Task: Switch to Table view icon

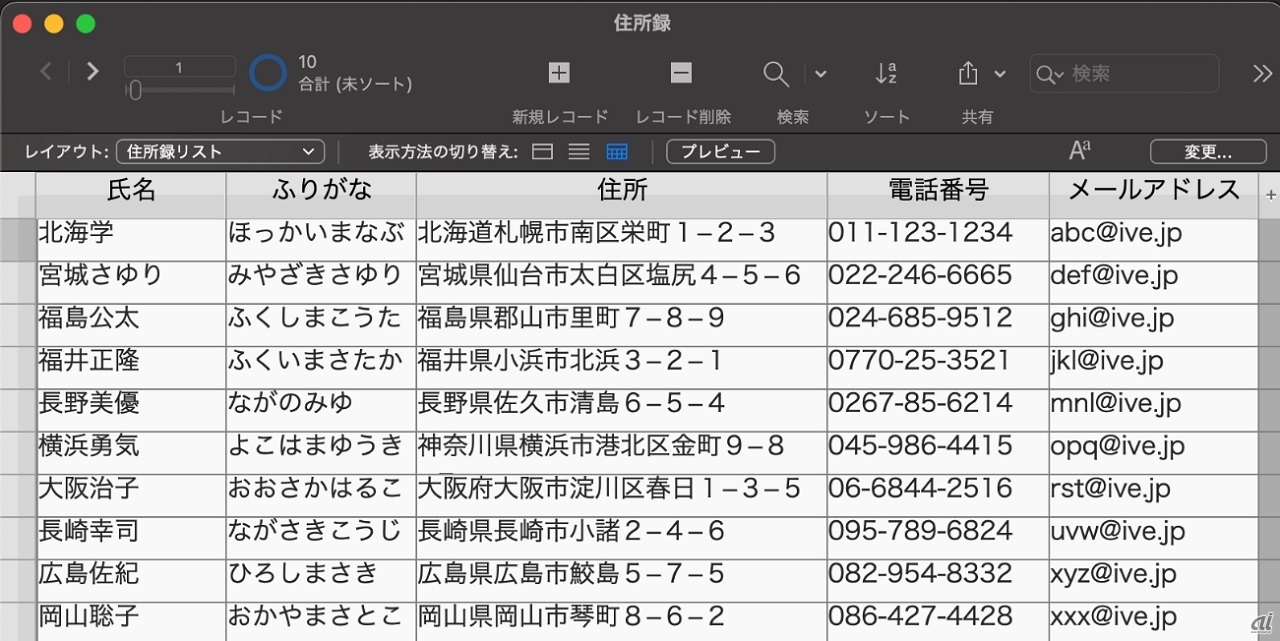Action: pos(617,152)
